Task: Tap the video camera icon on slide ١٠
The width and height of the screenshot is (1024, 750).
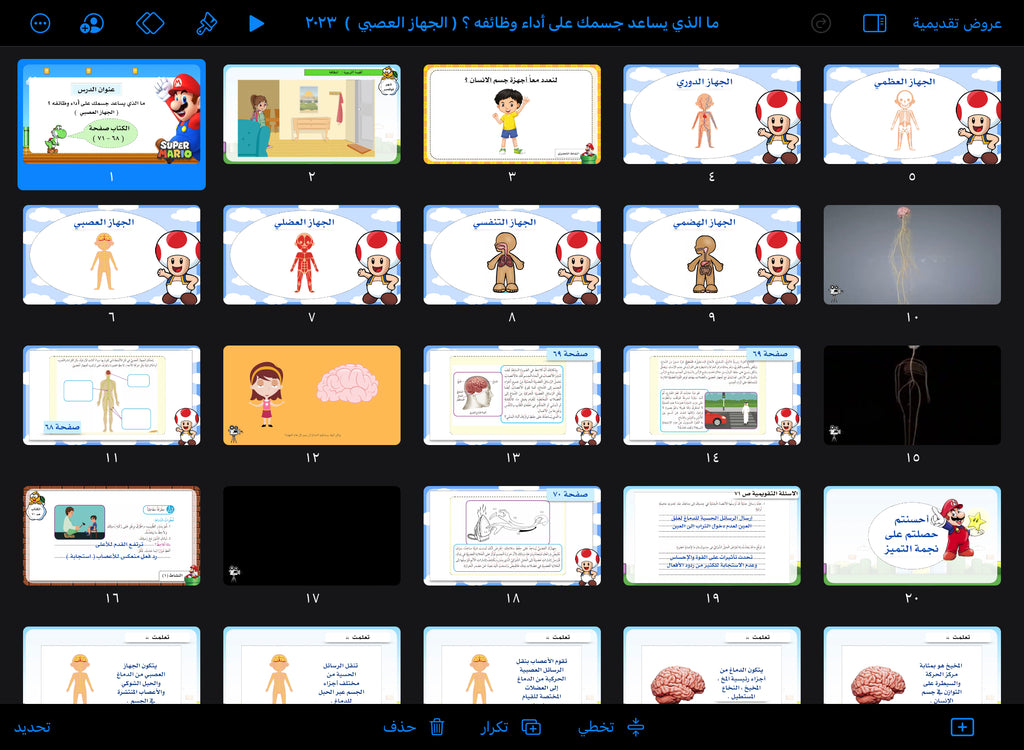Action: pos(835,292)
